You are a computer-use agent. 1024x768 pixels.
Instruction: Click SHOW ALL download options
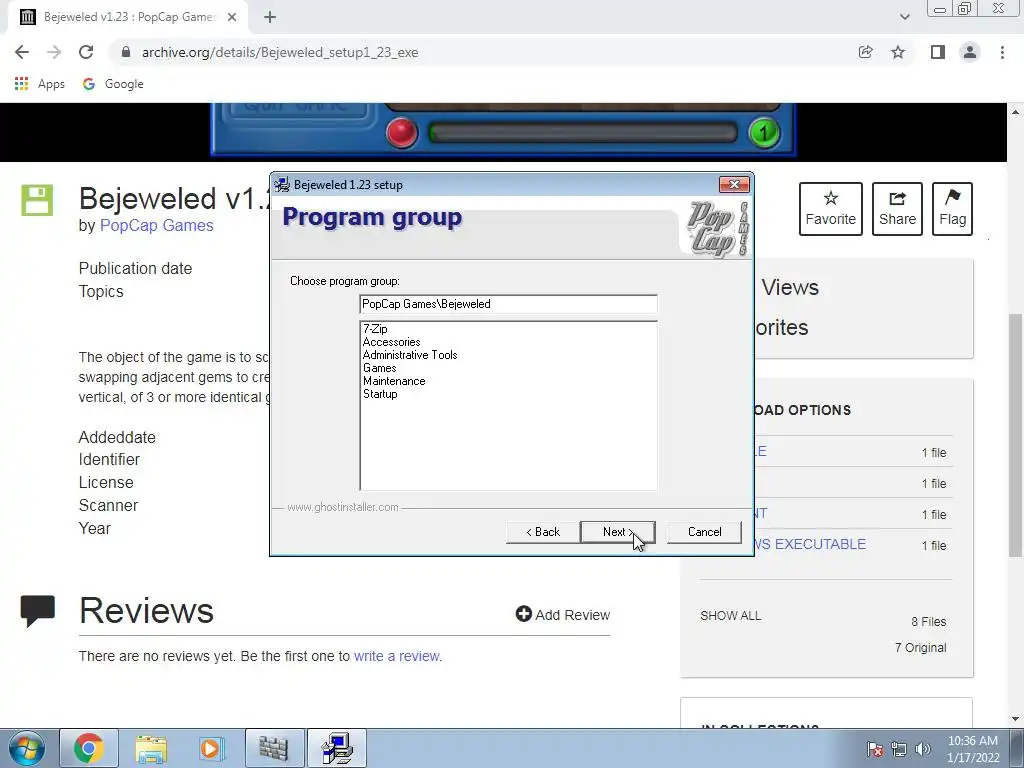click(730, 615)
